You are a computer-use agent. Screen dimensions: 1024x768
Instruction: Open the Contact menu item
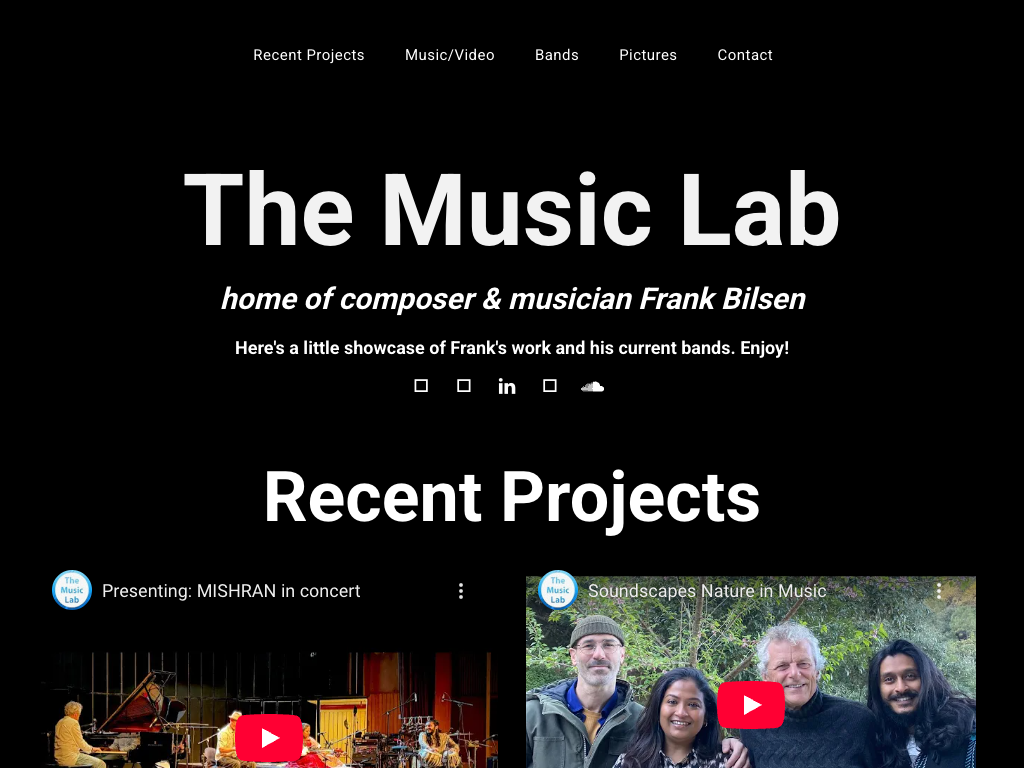tap(745, 55)
